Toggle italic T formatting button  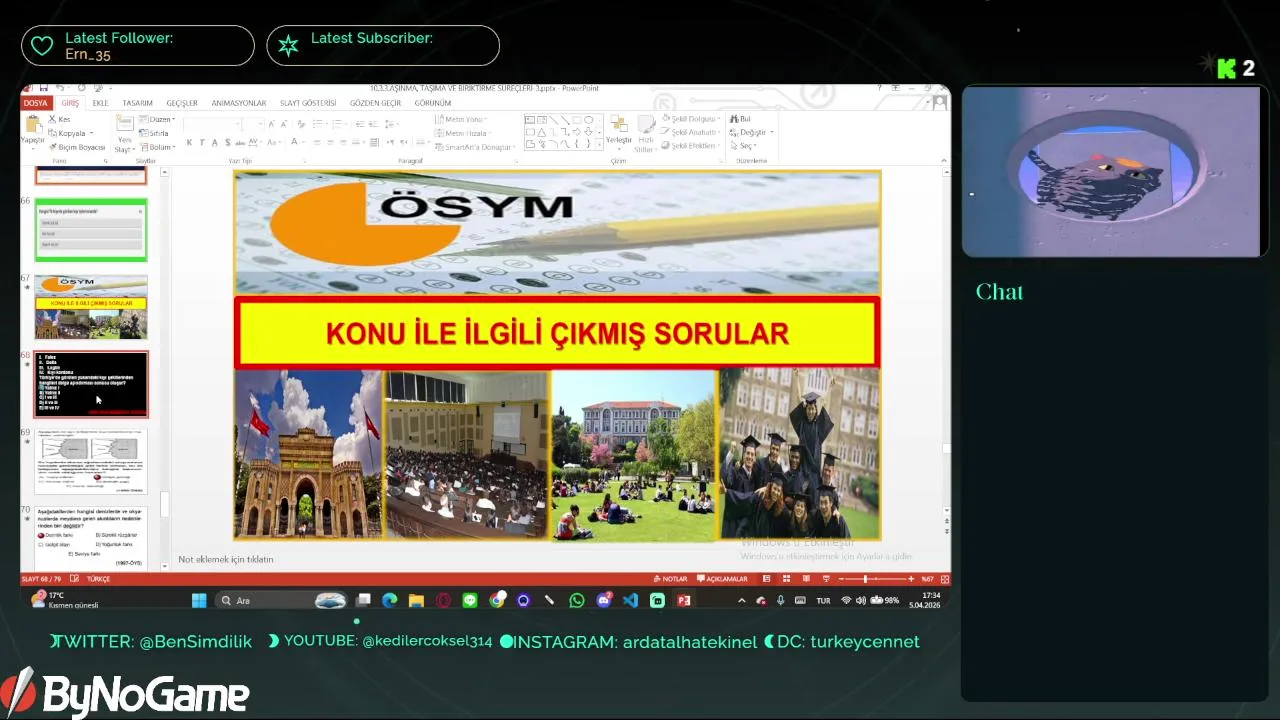202,143
